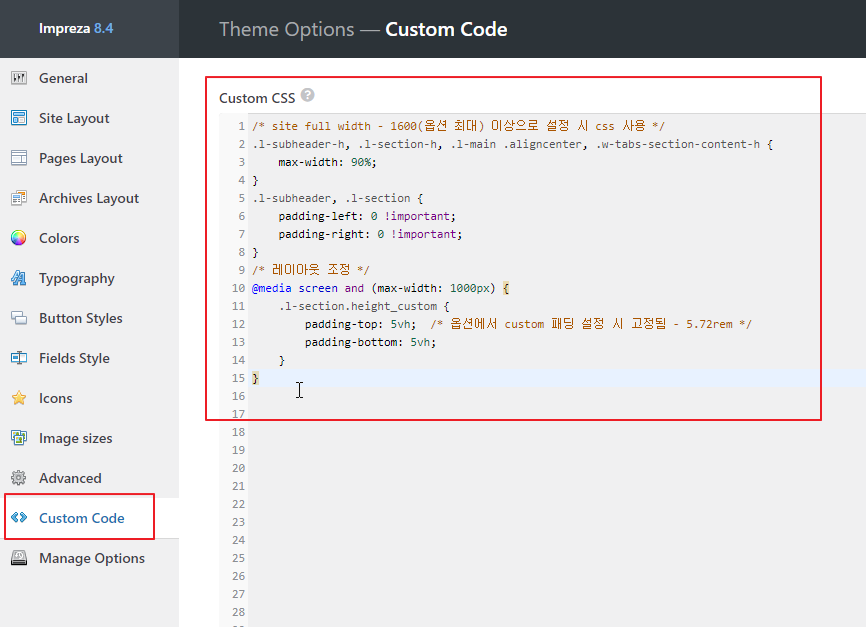Viewport: 866px width, 627px height.
Task: Select Custom Code label in sidebar
Action: click(x=82, y=518)
